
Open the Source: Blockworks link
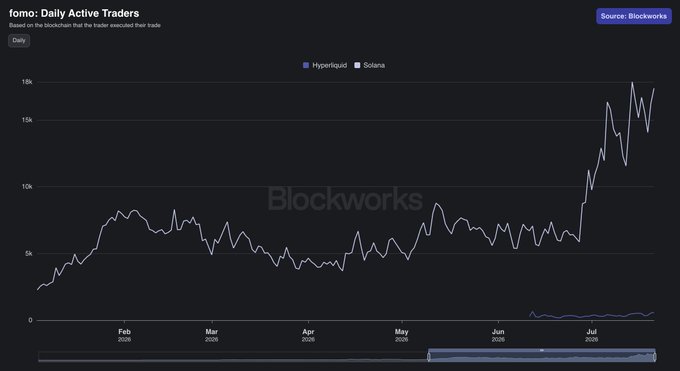634,16
